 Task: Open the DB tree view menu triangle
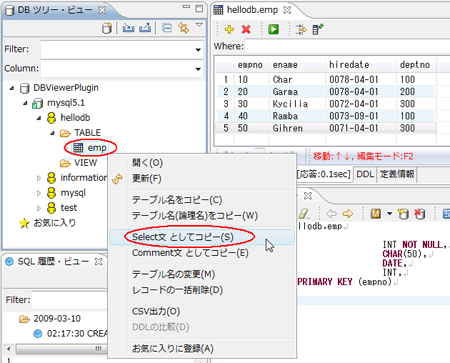[x=199, y=25]
